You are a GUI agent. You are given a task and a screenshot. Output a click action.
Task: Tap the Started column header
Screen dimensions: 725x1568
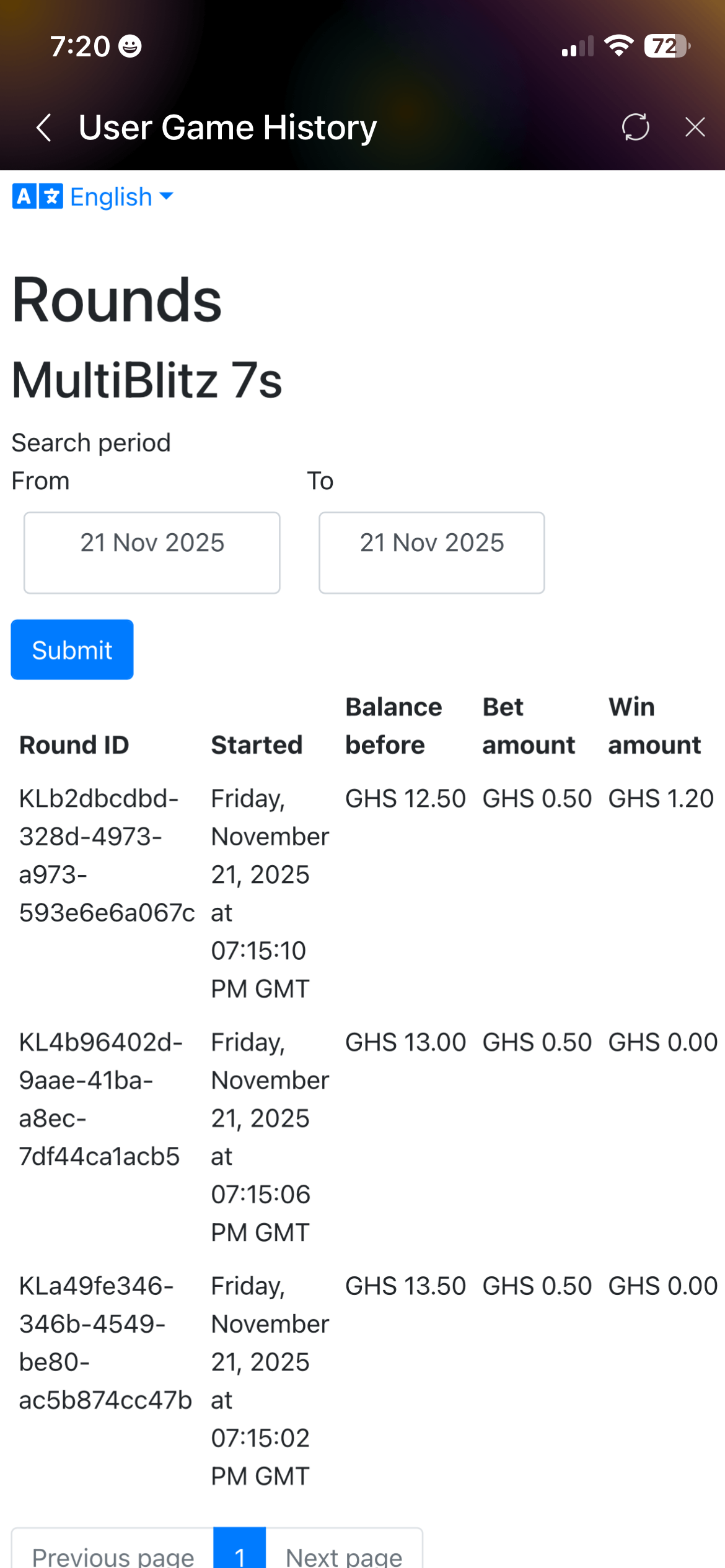(x=257, y=744)
